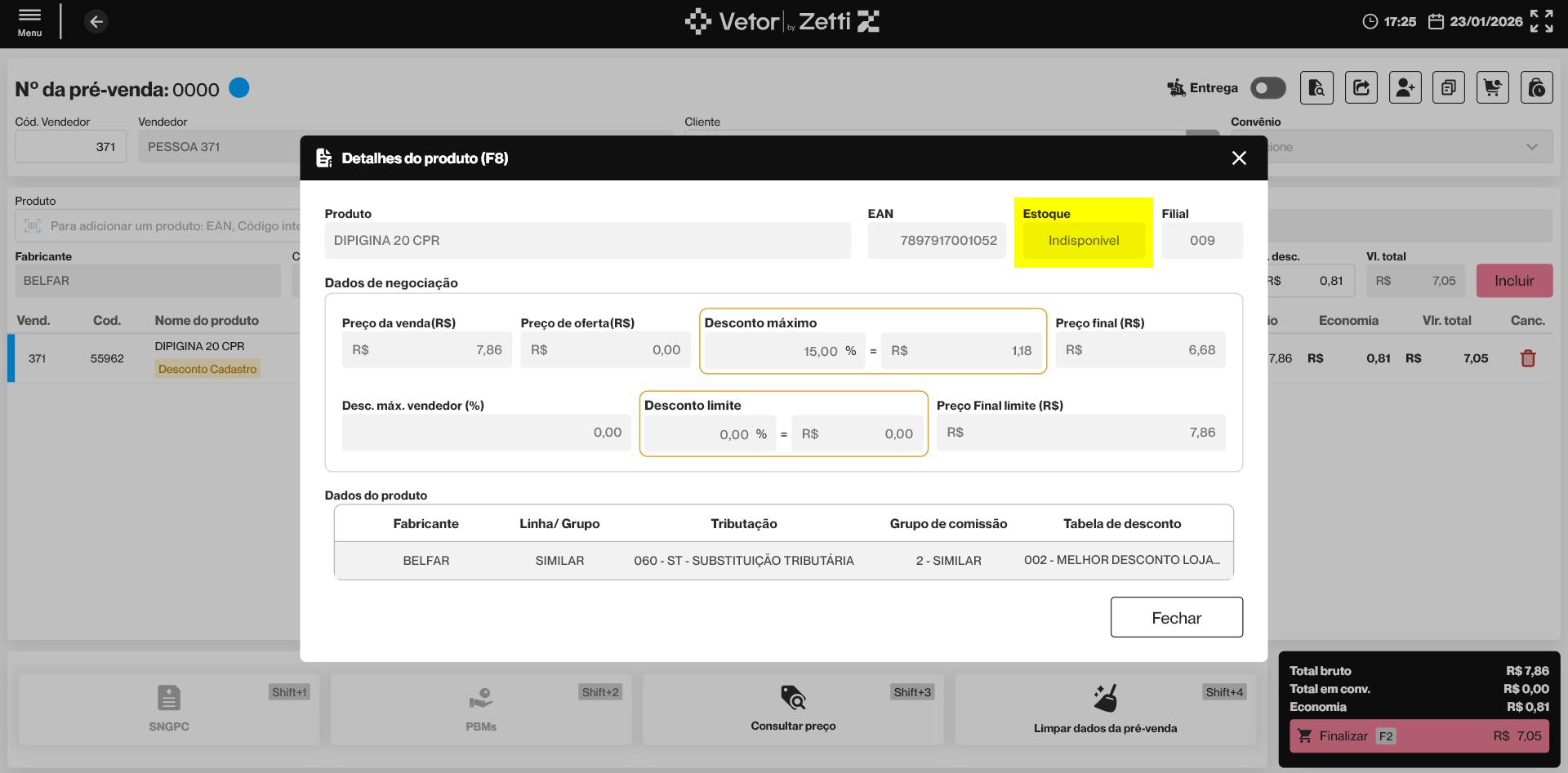The image size is (1568, 773).
Task: Expand the Convênio dropdown
Action: point(1532,147)
